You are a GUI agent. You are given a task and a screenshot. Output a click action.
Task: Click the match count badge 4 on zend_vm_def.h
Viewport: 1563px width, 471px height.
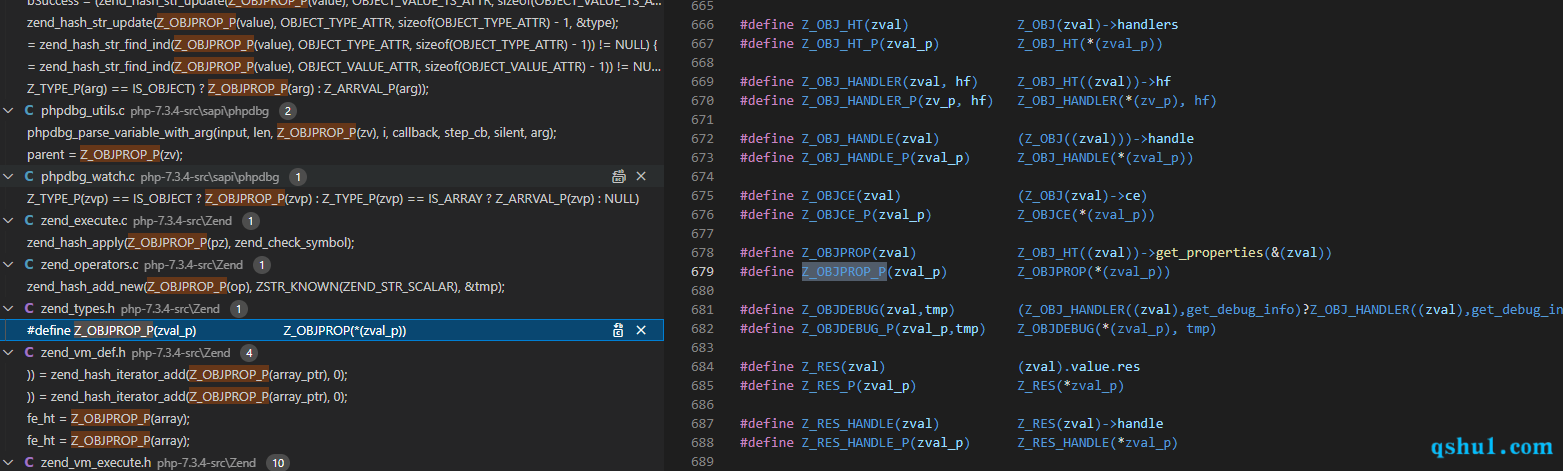[248, 352]
